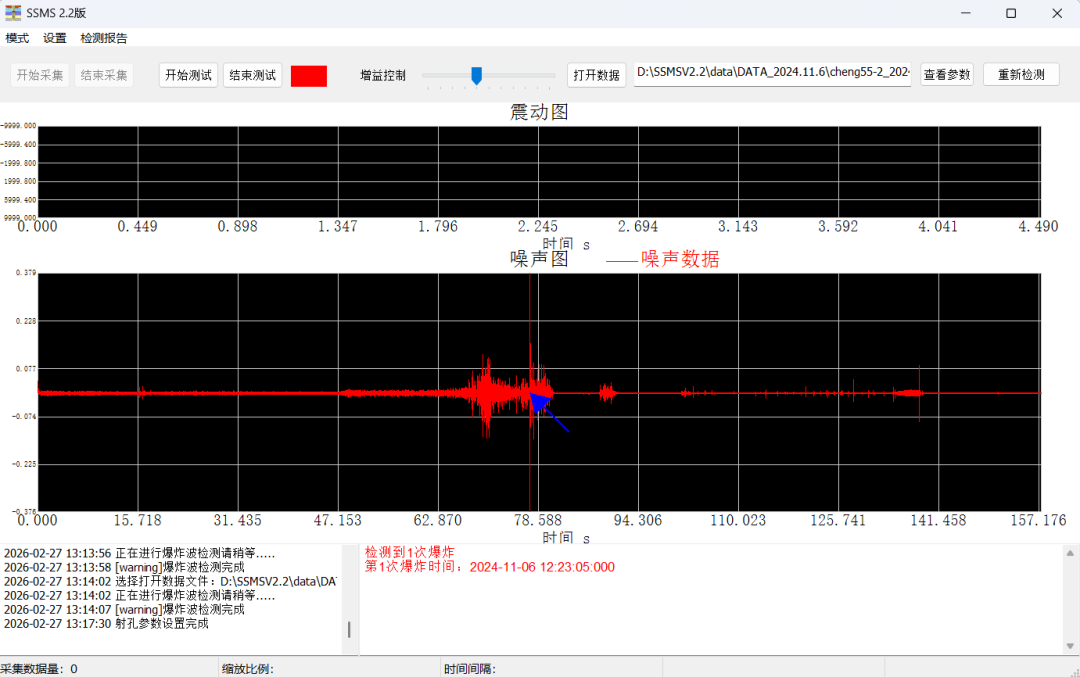The height and width of the screenshot is (677, 1080).
Task: Open the 模式 menu
Action: [17, 38]
